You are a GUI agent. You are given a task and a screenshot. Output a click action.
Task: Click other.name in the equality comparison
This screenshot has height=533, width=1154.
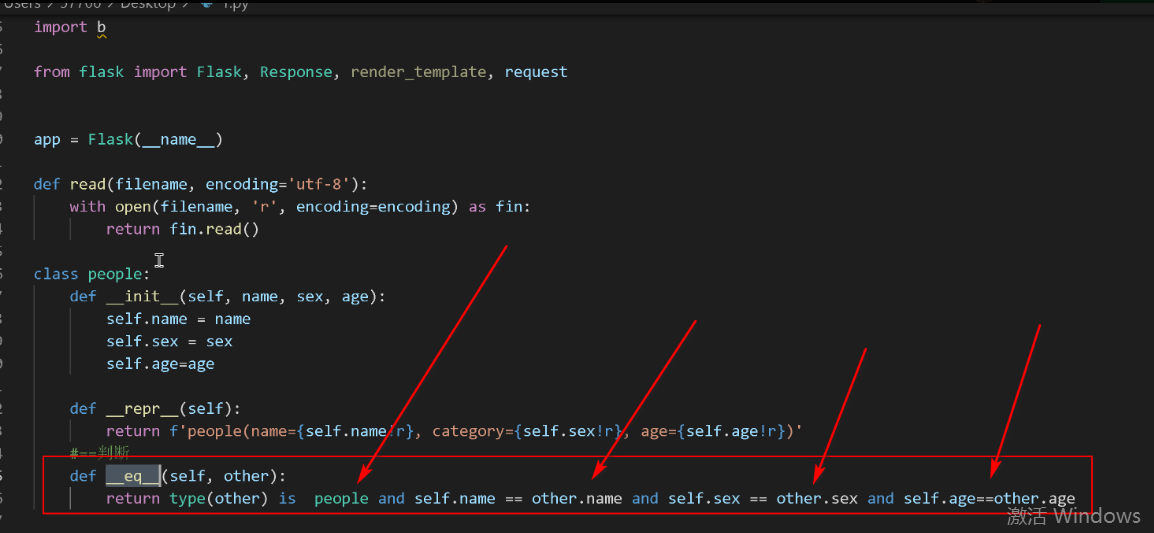tap(577, 498)
